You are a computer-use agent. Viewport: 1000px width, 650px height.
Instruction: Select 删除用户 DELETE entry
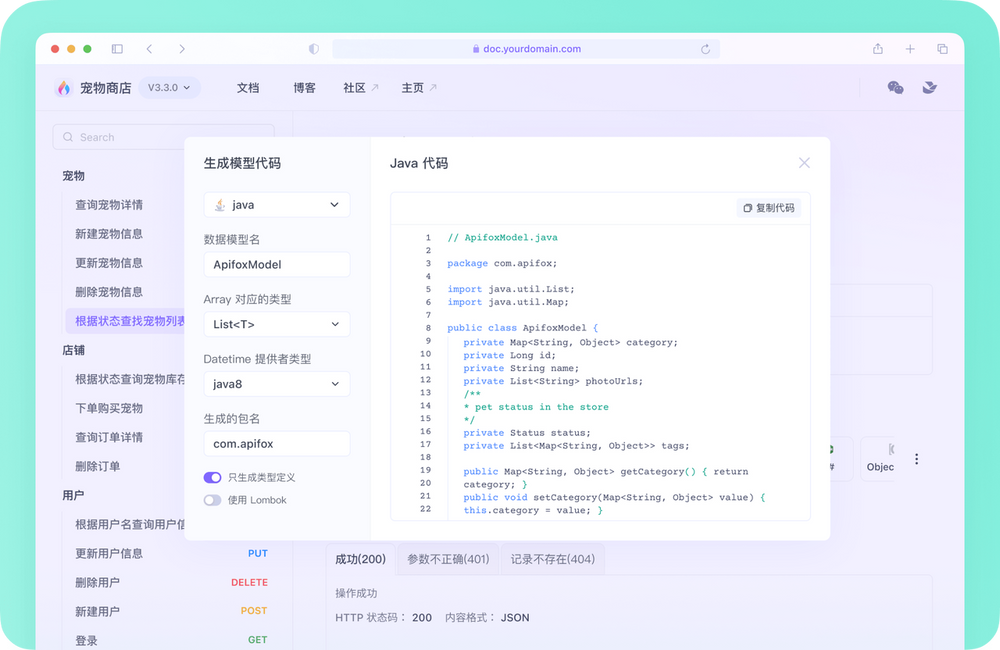(171, 582)
